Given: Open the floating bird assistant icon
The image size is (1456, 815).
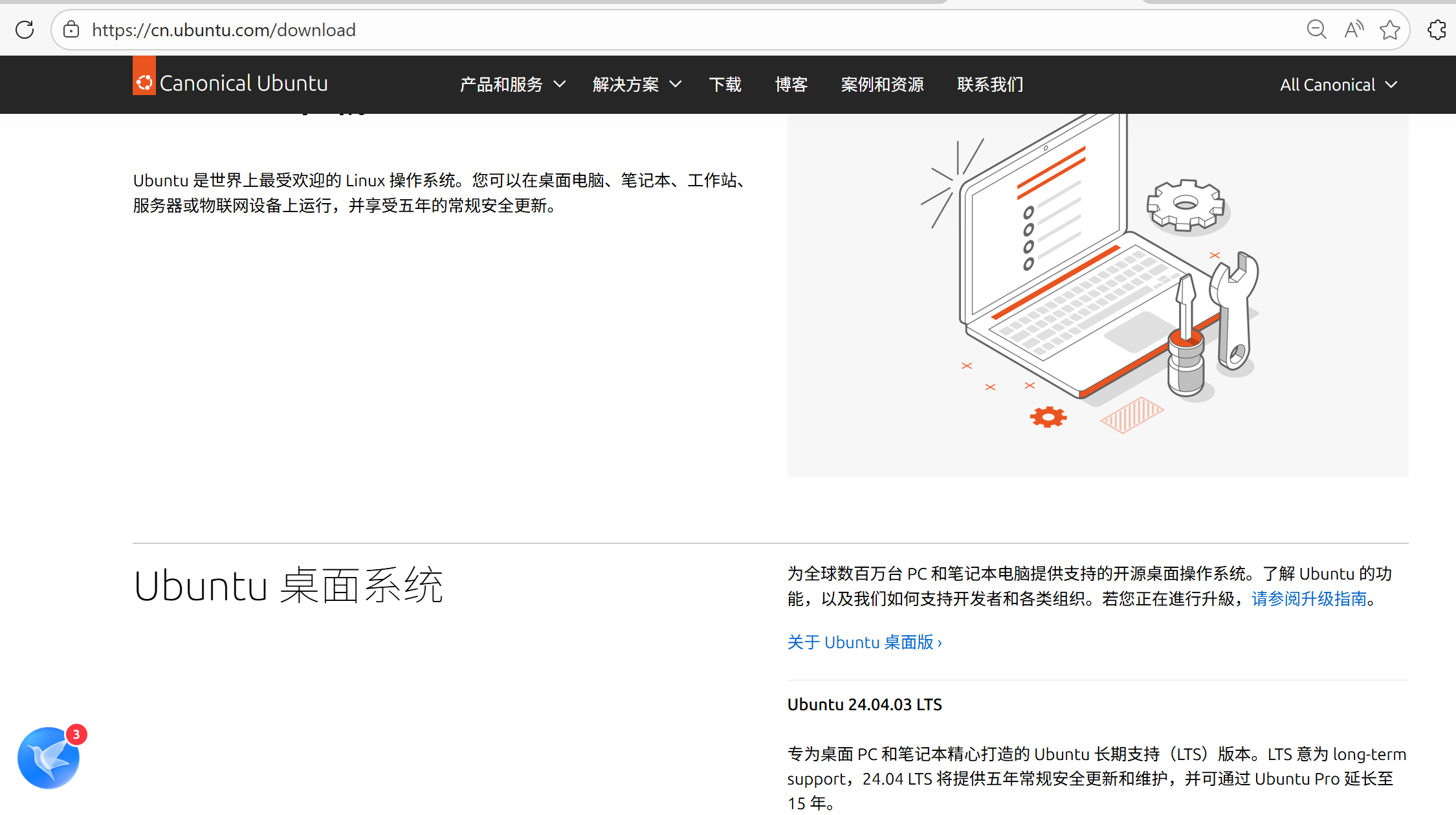Looking at the screenshot, I should (49, 758).
